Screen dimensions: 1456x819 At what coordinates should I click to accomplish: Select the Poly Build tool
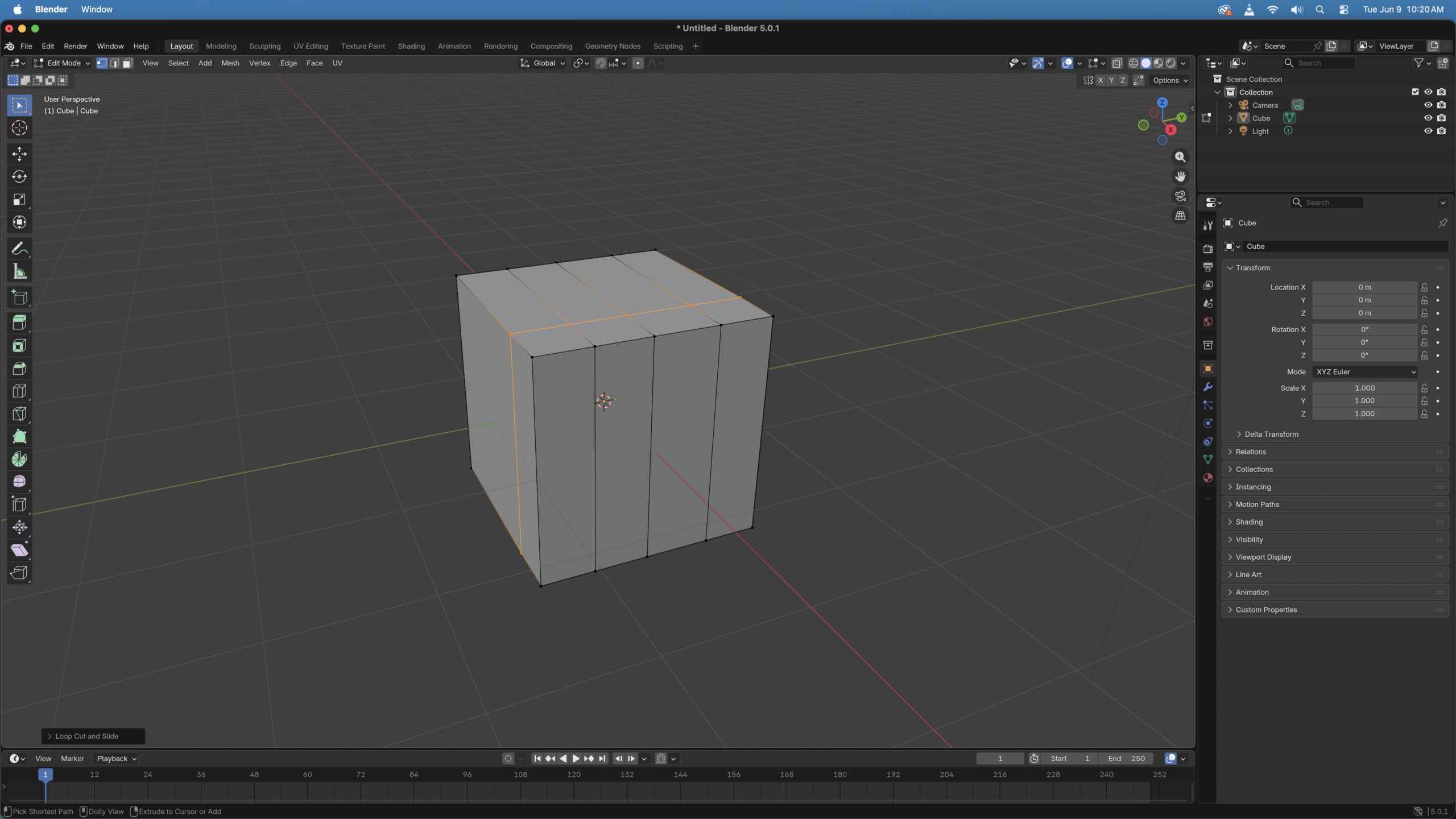[x=19, y=436]
